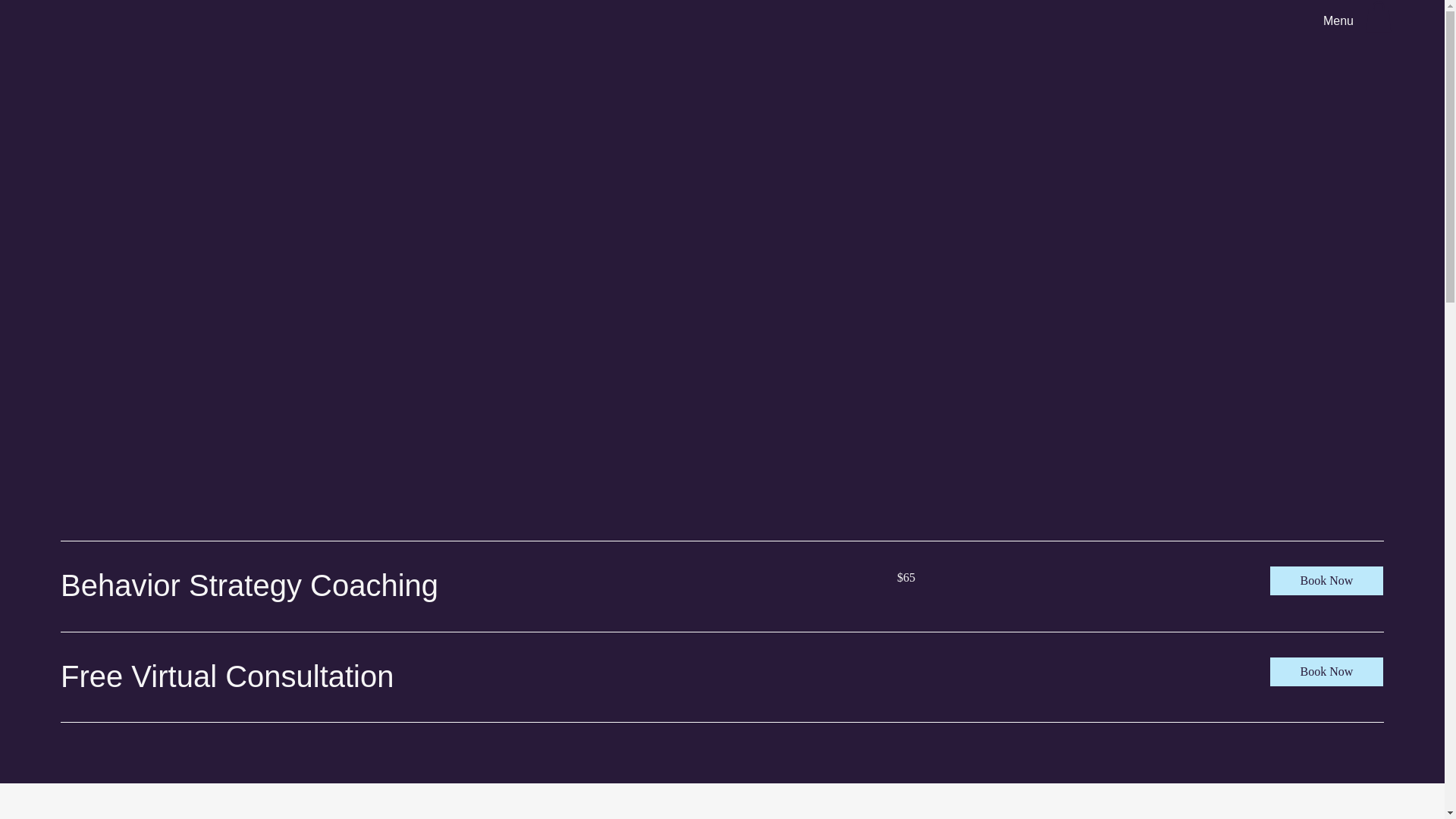This screenshot has height=819, width=1456.
Task: Click the divider line above Behavior Strategy Coaching
Action: 722,541
